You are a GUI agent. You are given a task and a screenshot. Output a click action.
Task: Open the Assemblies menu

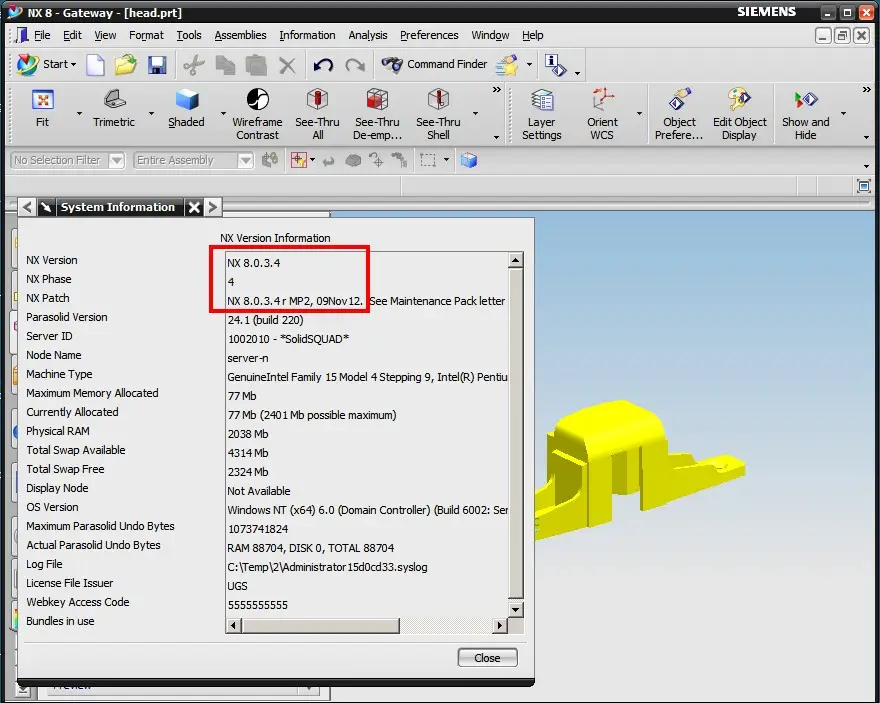[240, 35]
